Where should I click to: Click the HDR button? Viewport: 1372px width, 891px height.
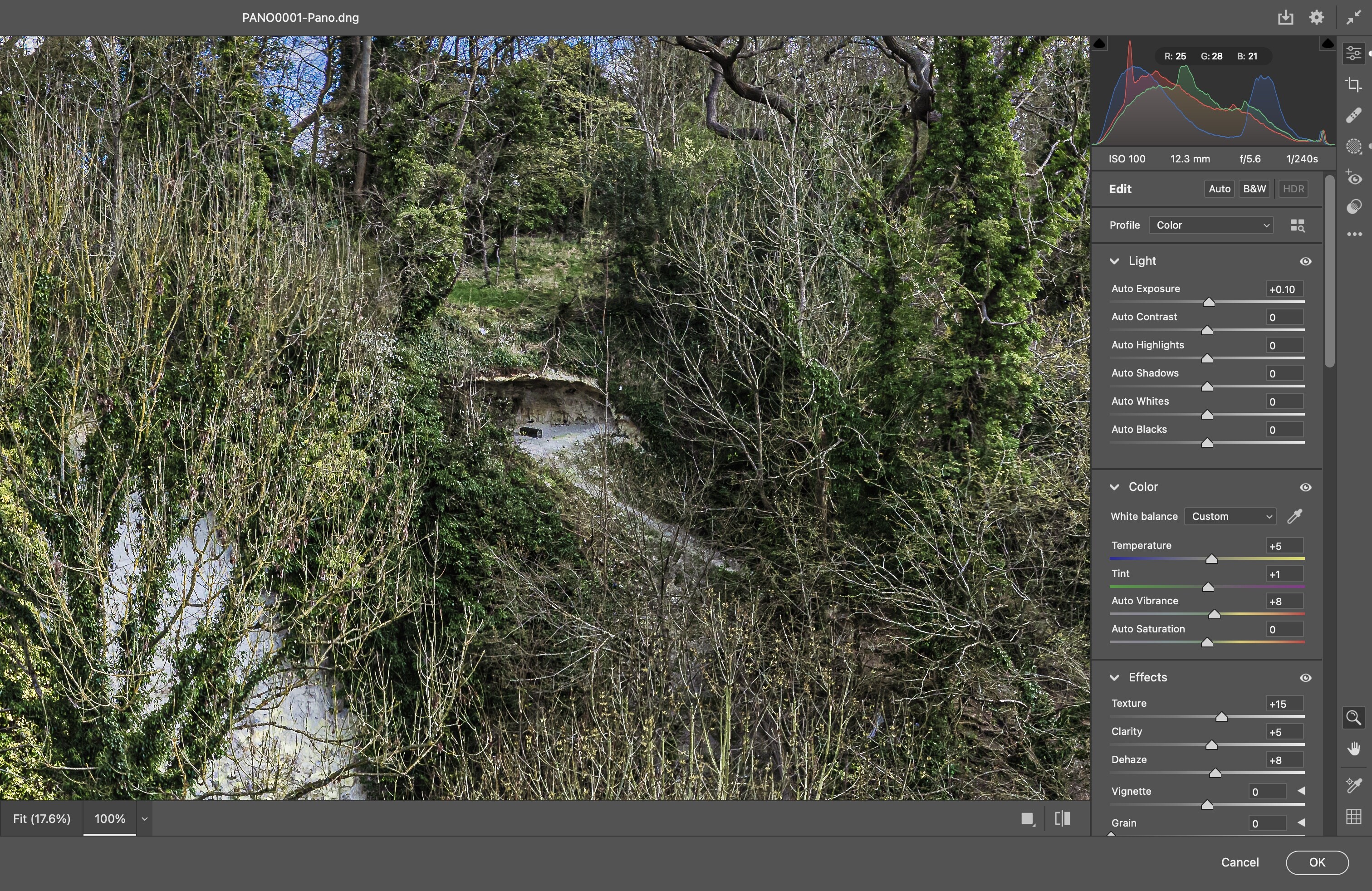point(1293,189)
